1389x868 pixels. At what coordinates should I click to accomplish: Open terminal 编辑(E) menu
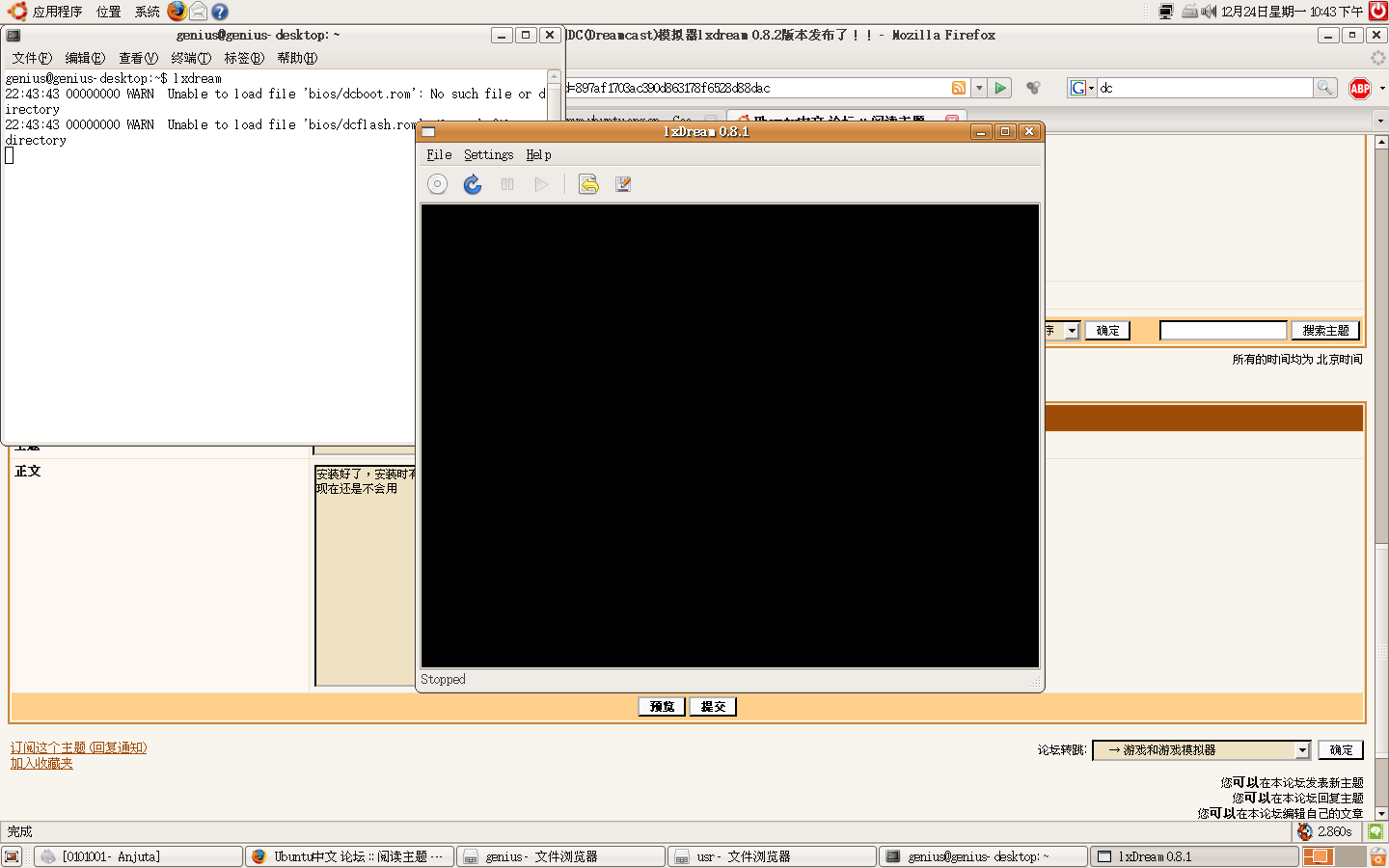(85, 58)
